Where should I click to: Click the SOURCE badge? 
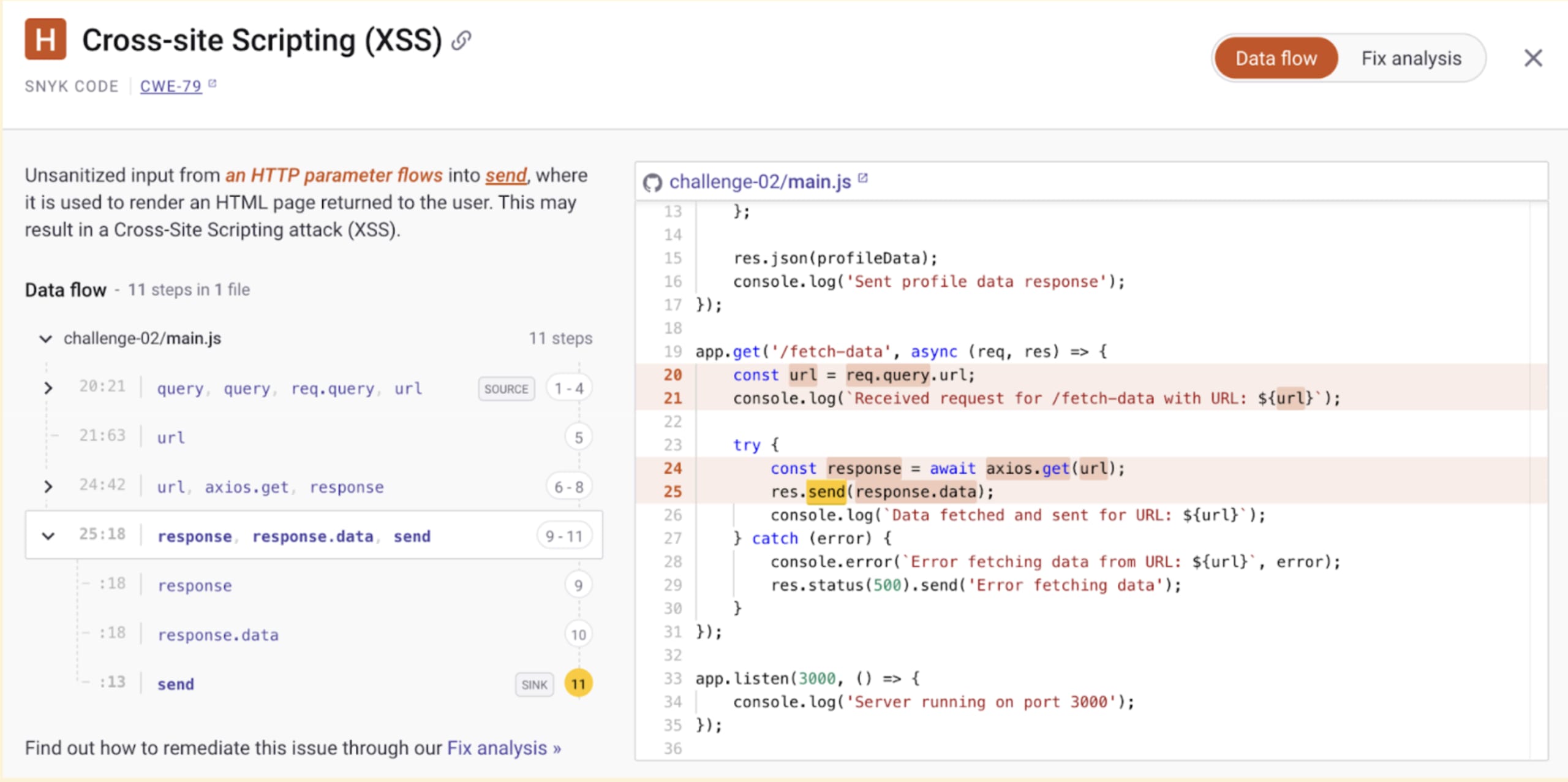pos(506,389)
